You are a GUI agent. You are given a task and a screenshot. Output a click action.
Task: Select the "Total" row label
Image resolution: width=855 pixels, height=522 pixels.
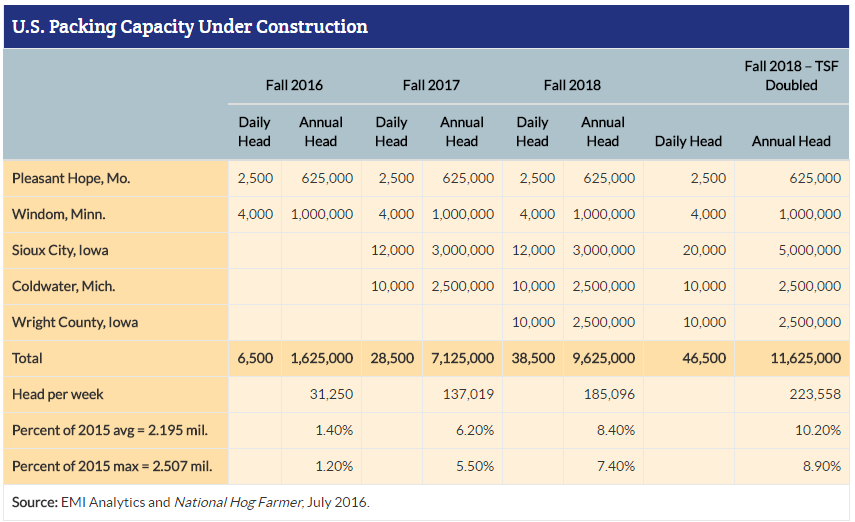(28, 357)
